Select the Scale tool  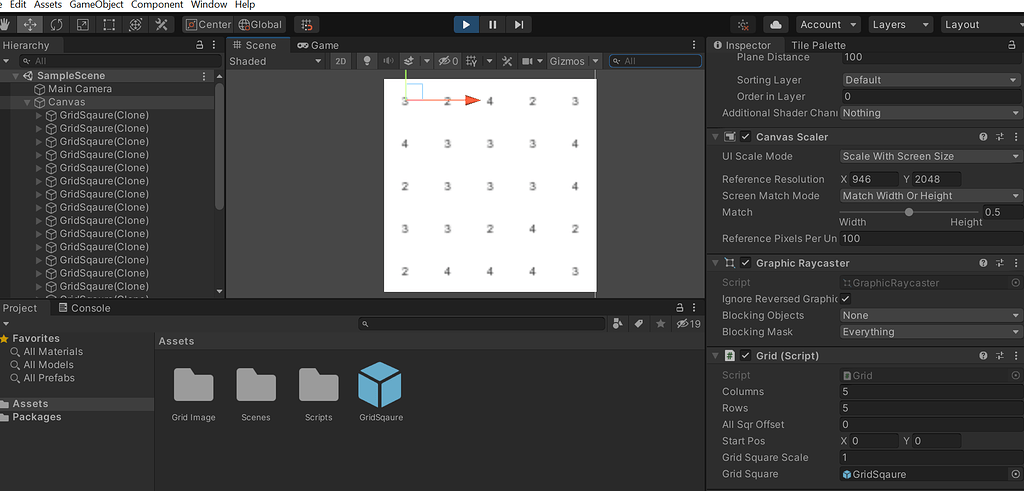[83, 25]
